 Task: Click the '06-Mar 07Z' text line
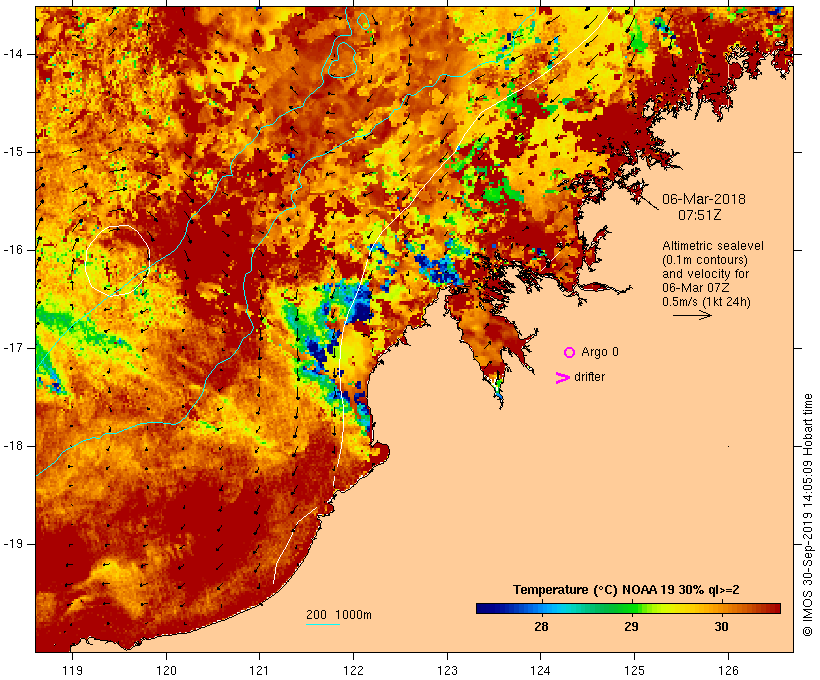coord(696,288)
